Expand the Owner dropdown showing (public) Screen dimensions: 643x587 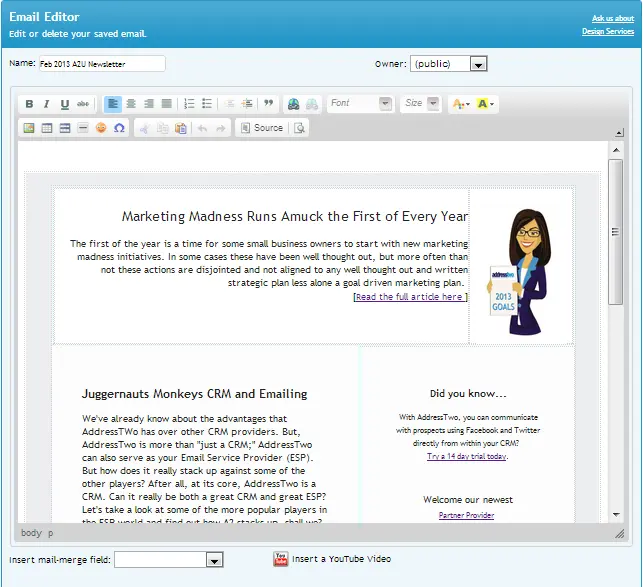point(448,64)
